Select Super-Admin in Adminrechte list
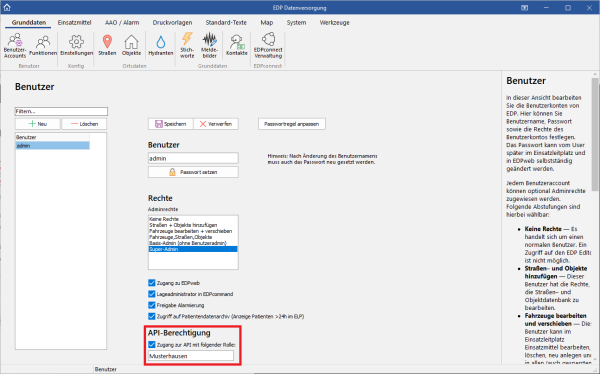 193,249
